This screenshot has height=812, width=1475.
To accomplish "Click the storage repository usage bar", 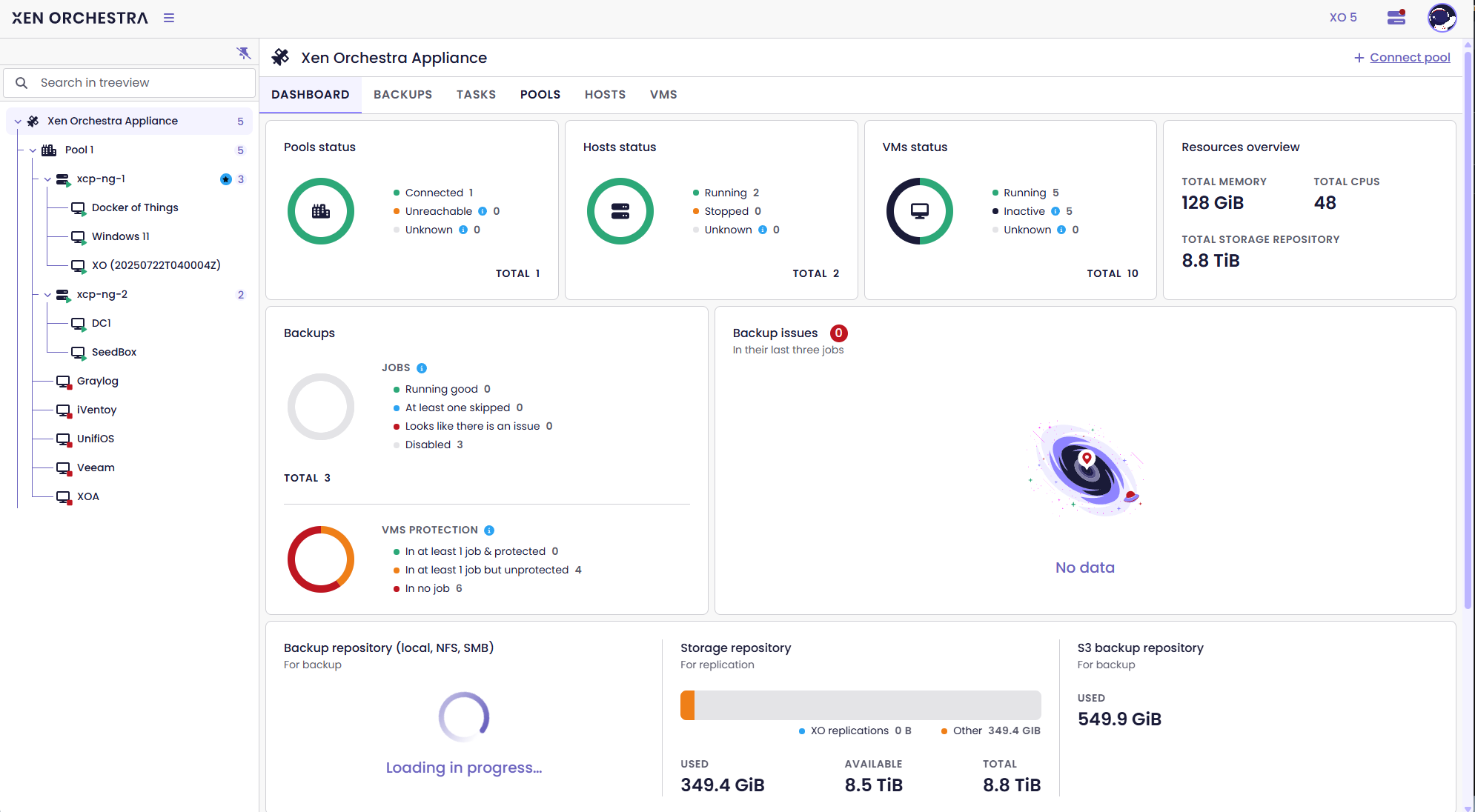I will pos(861,705).
